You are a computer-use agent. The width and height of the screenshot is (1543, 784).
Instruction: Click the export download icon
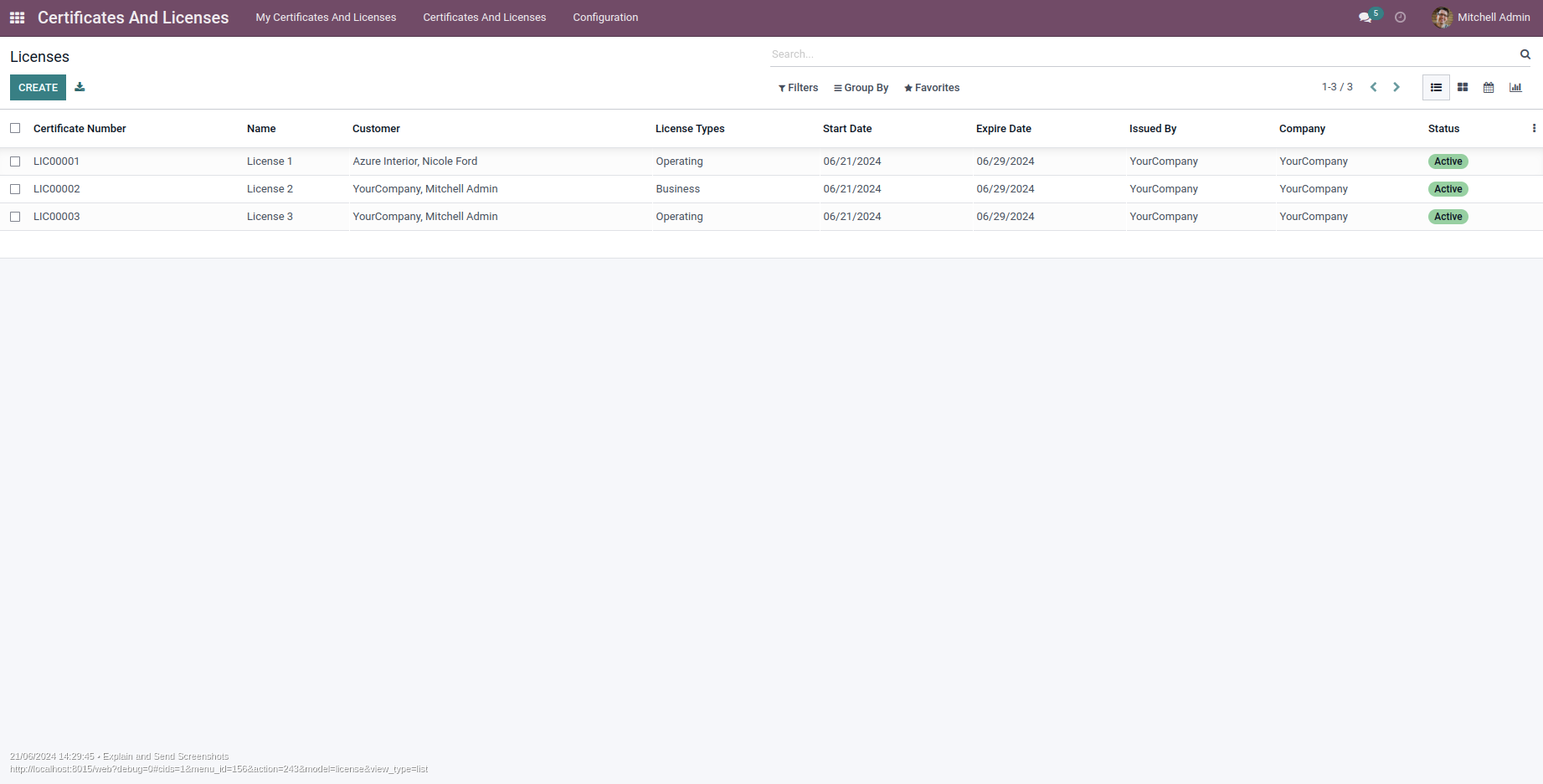(x=80, y=87)
